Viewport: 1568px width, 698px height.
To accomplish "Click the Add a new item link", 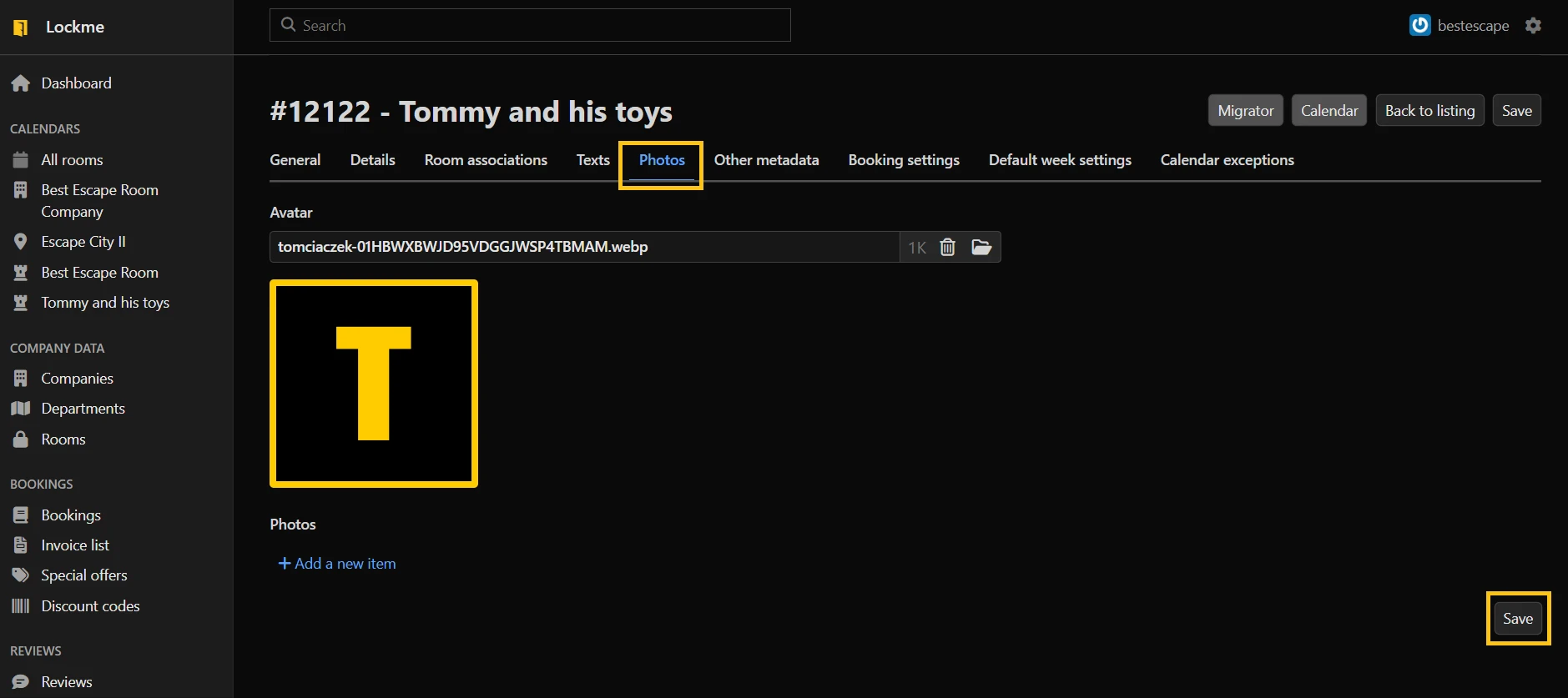I will 337,564.
